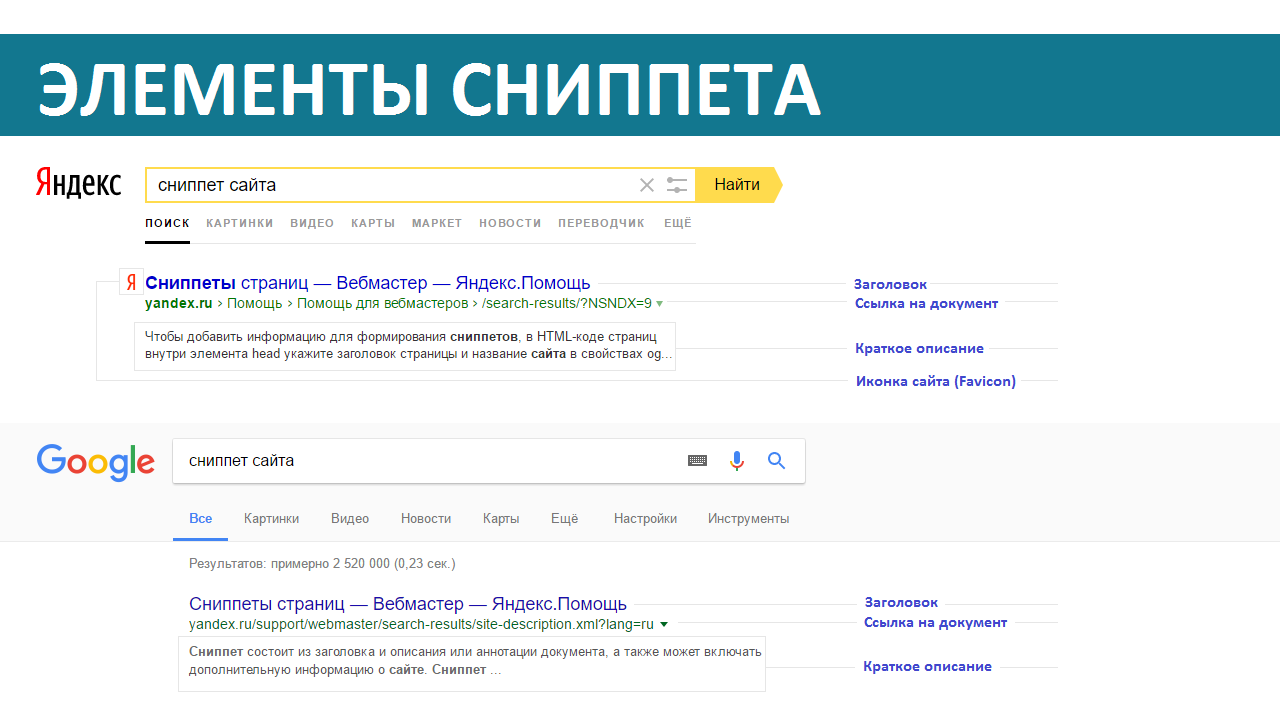1280x720 pixels.
Task: Start Google voice search microphone
Action: coord(737,461)
